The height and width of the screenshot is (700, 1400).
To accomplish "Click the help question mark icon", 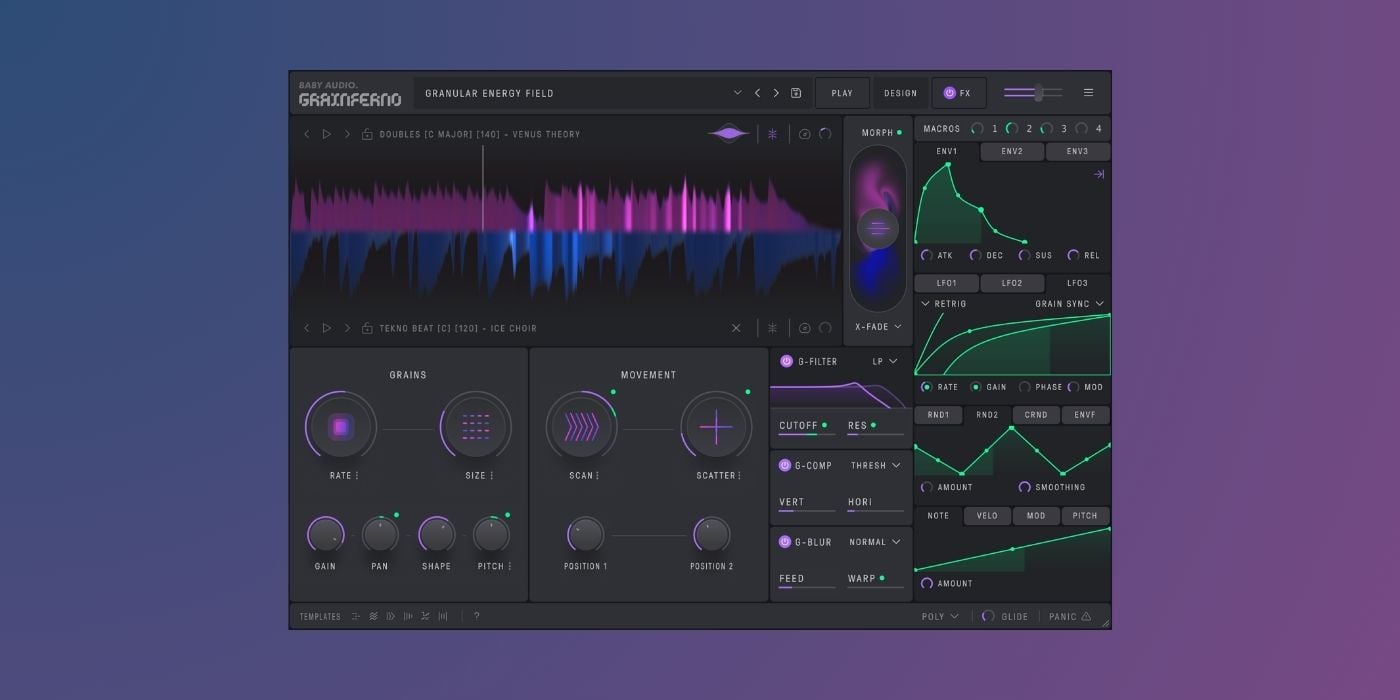I will coord(476,616).
